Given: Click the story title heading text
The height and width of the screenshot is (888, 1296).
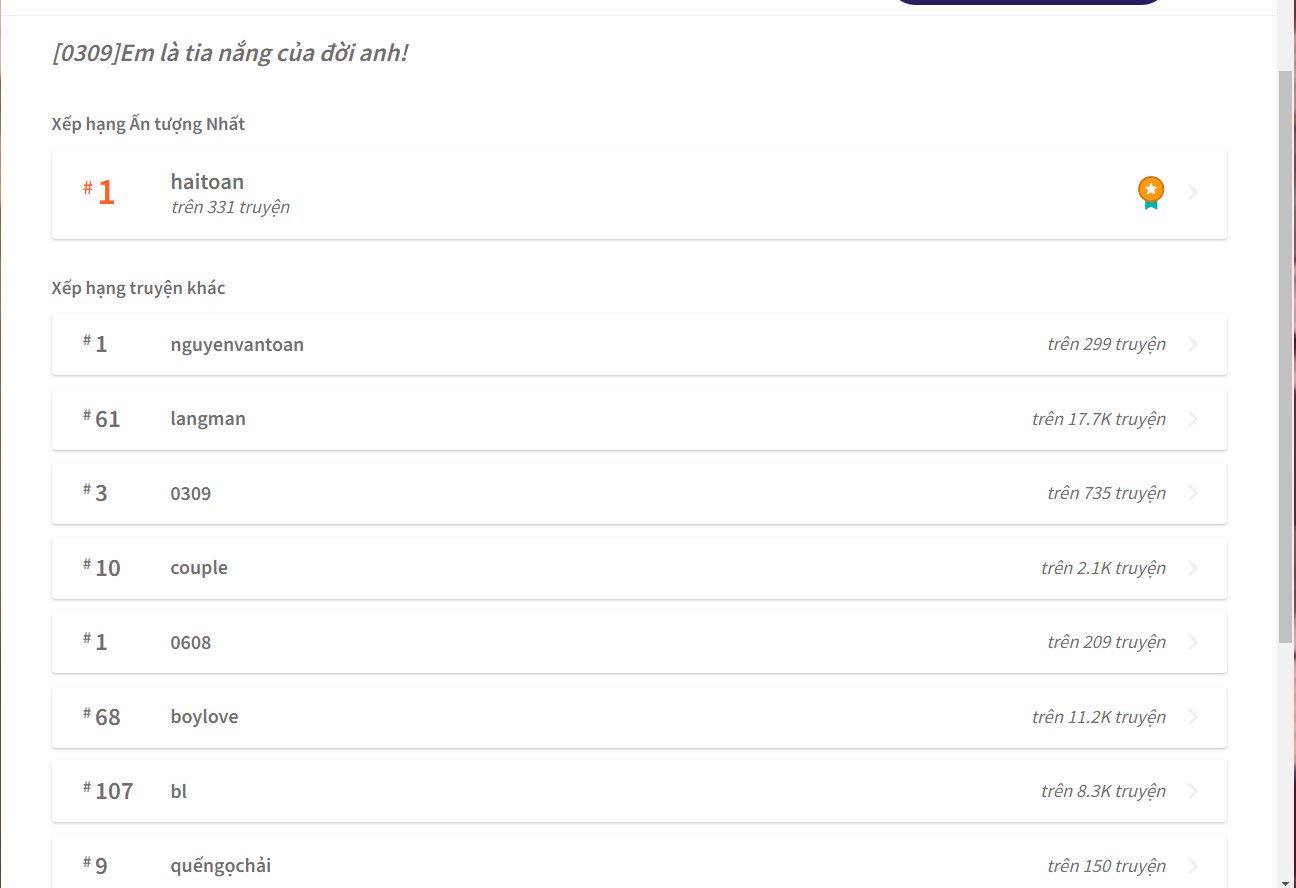Looking at the screenshot, I should pos(230,53).
